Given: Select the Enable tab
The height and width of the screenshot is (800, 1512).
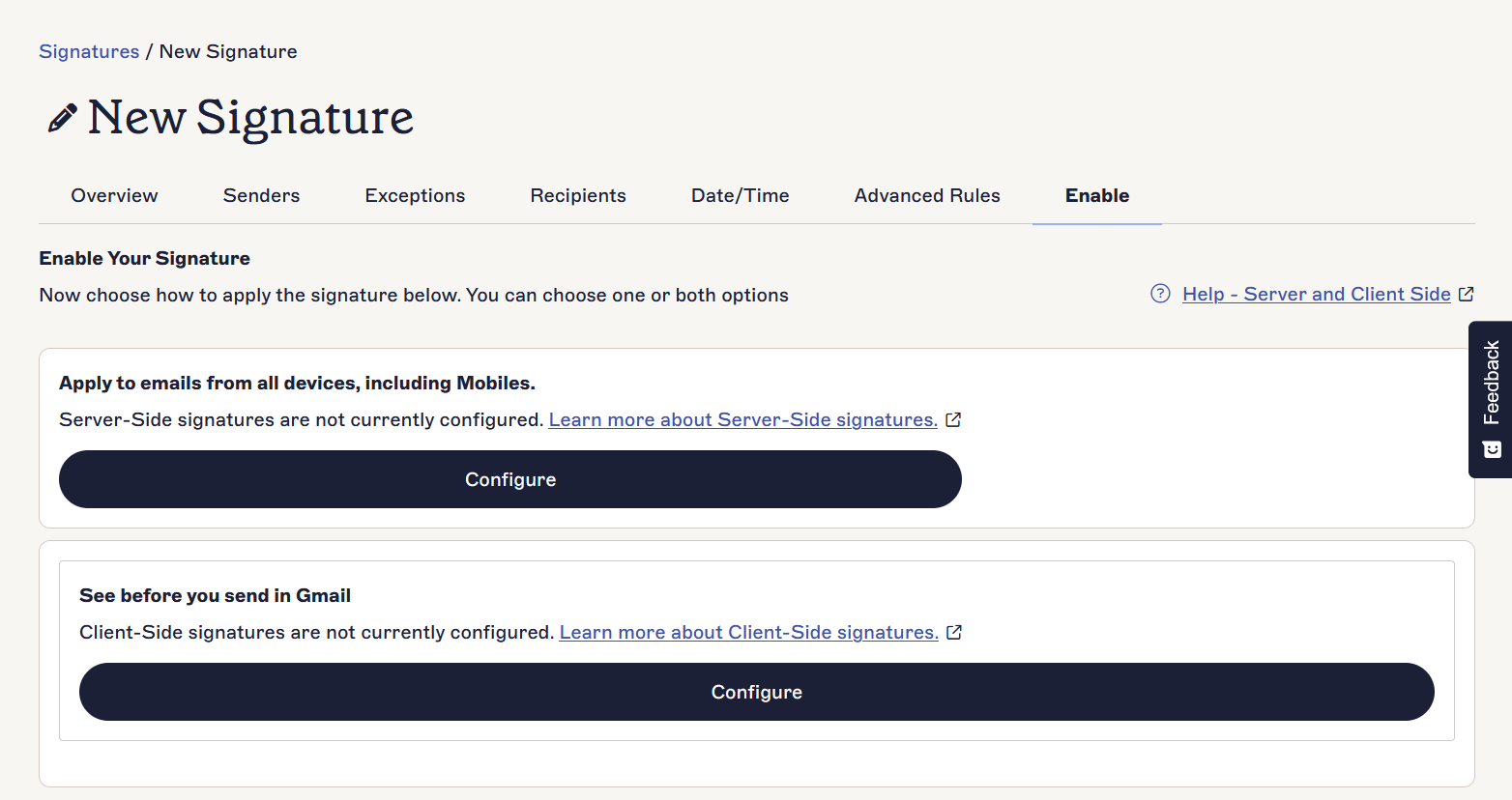Looking at the screenshot, I should point(1096,195).
